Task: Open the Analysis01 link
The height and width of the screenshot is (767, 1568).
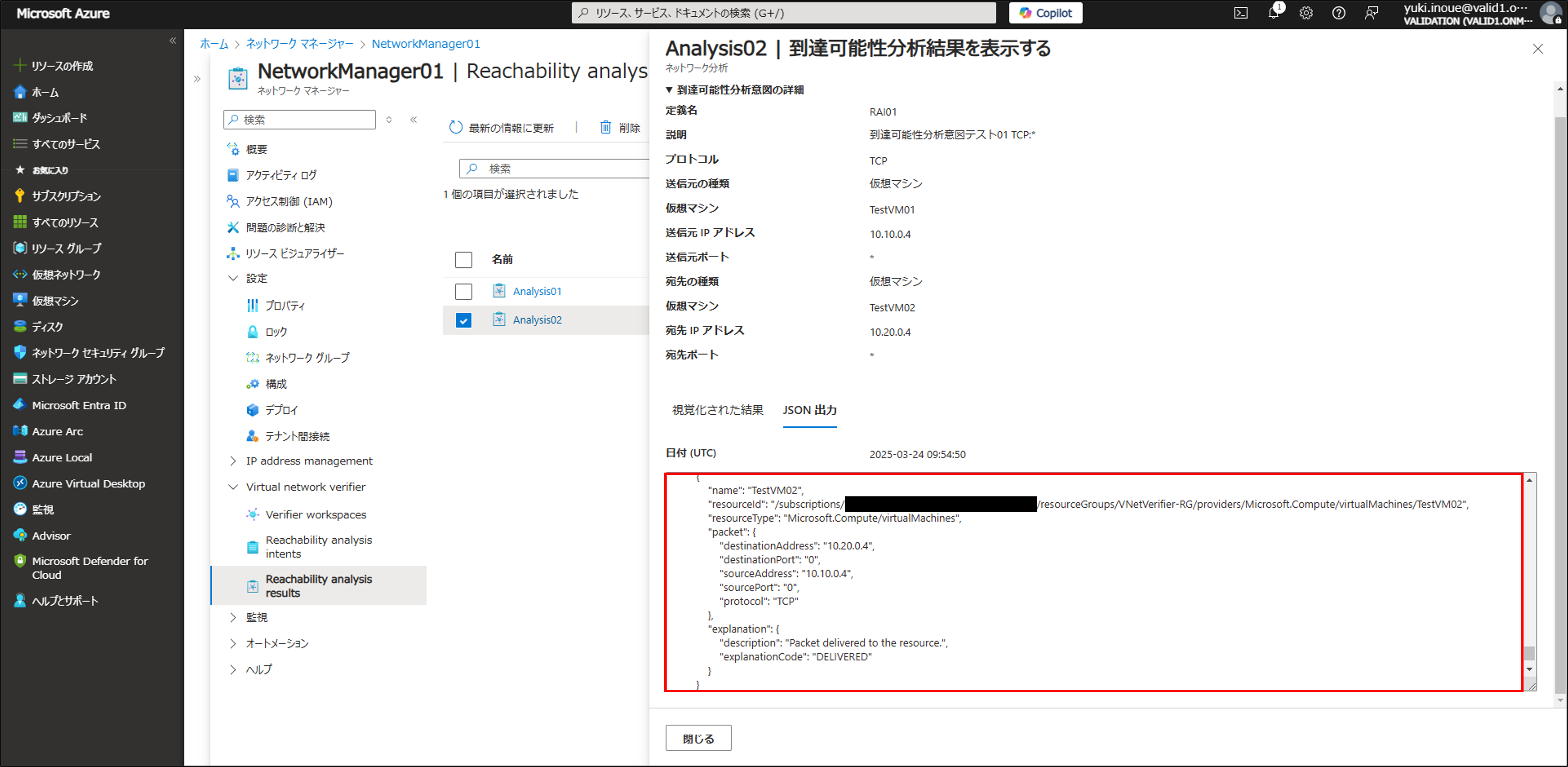Action: tap(537, 291)
